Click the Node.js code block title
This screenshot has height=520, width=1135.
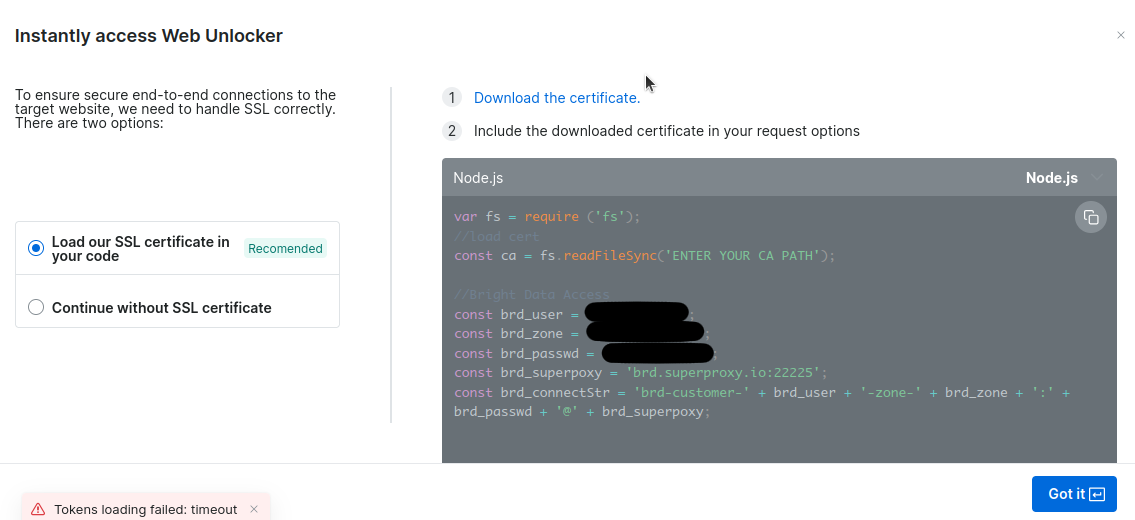click(x=478, y=177)
